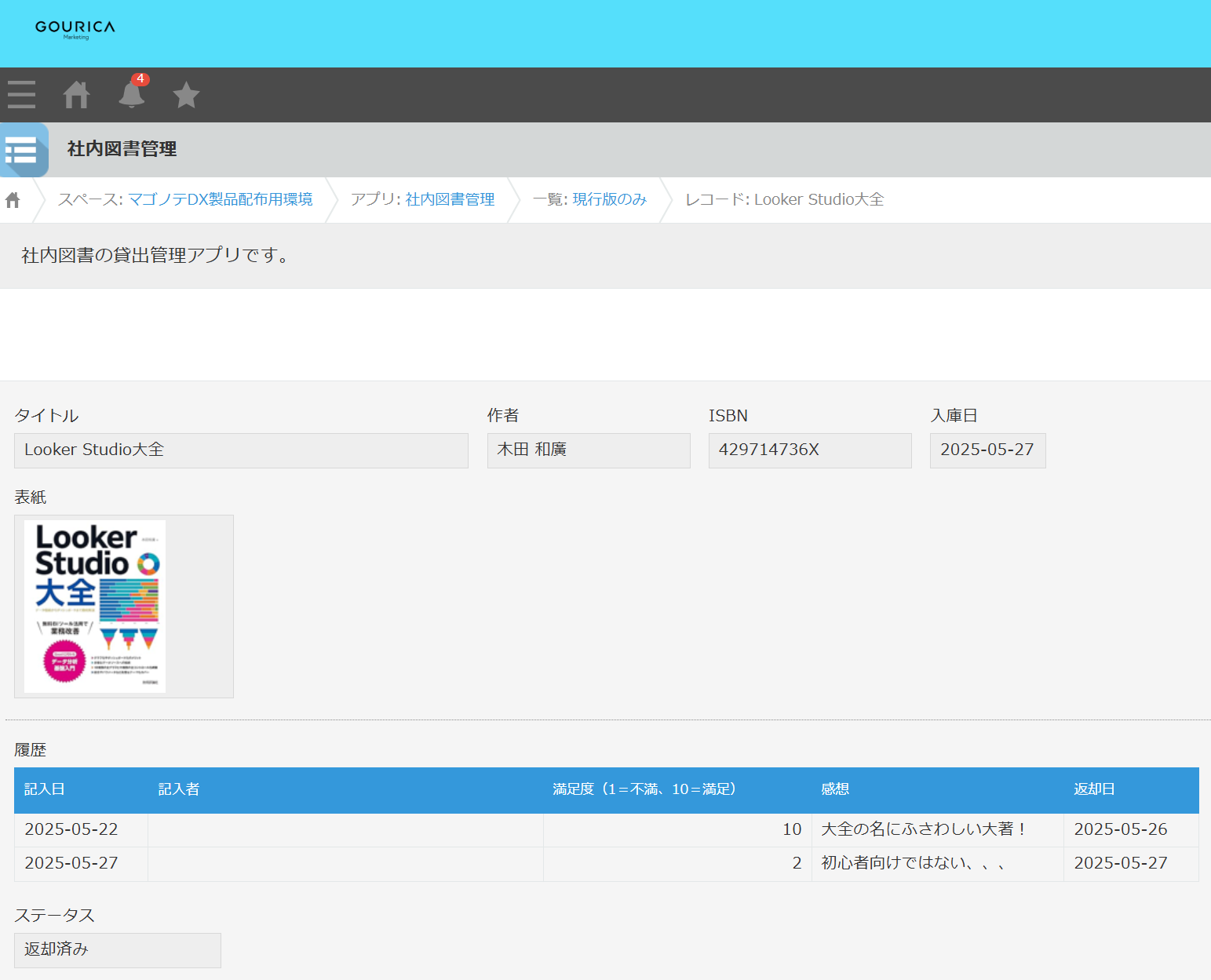Click the 入庫日 value 2025-05-27
This screenshot has height=980, width=1211.
[987, 450]
